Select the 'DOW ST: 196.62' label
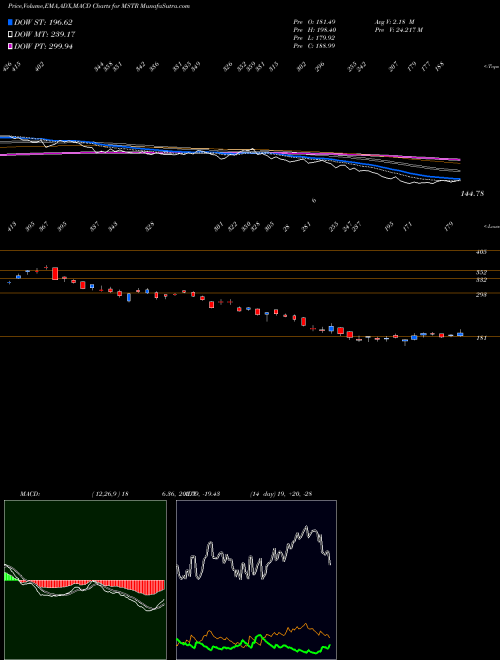The image size is (500, 660). pos(43,22)
